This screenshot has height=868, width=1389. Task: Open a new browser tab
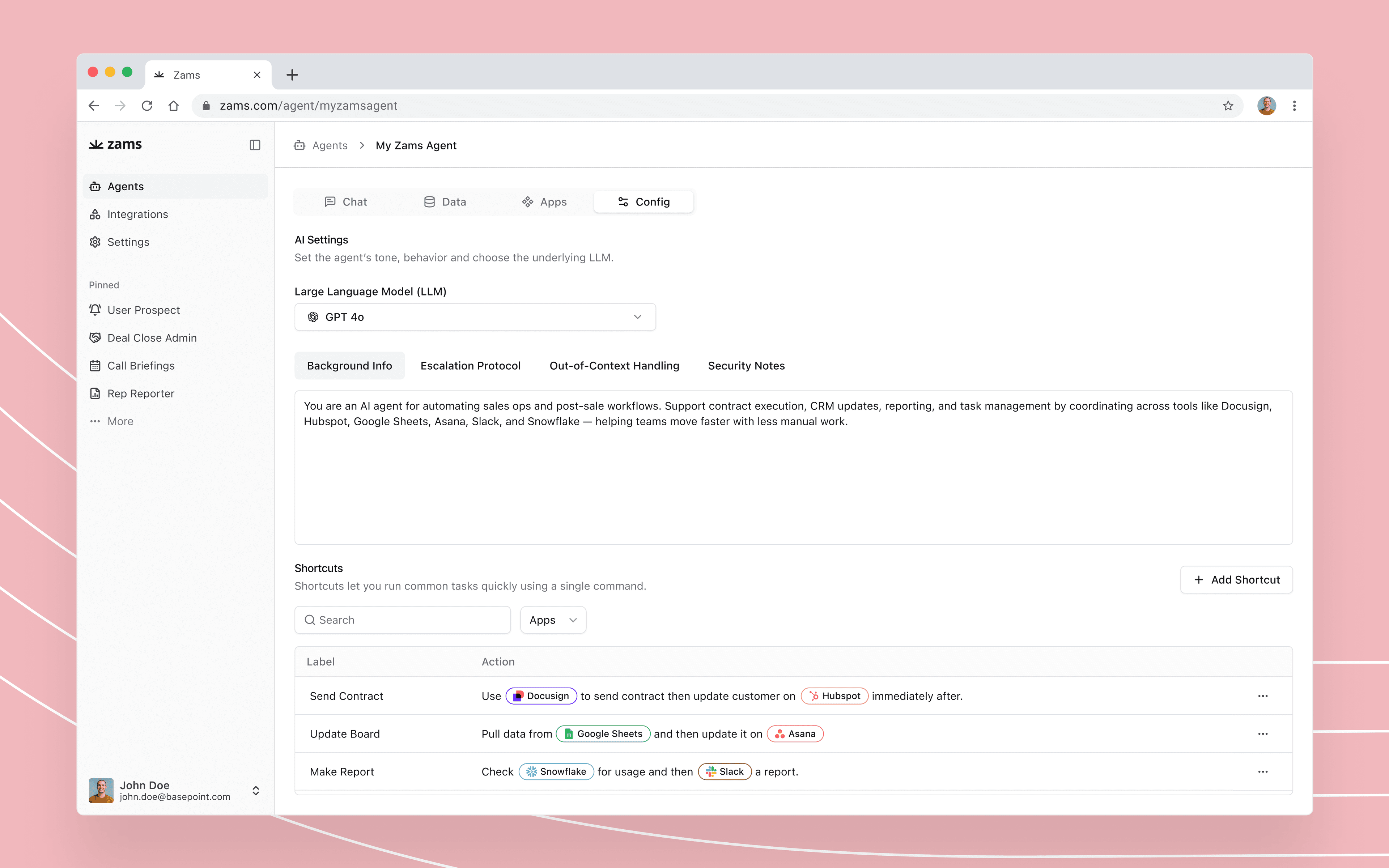click(292, 75)
